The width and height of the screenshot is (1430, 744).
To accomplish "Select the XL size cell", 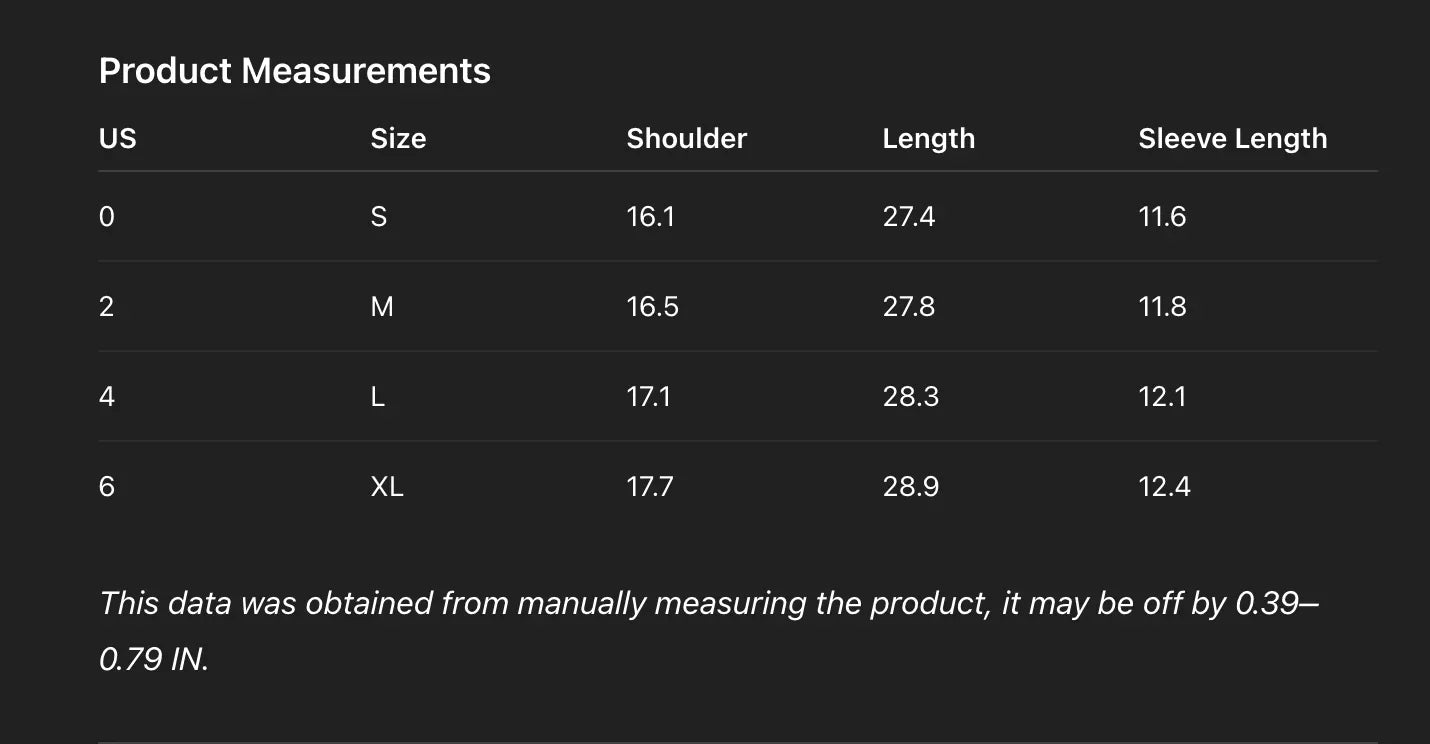I will point(387,486).
